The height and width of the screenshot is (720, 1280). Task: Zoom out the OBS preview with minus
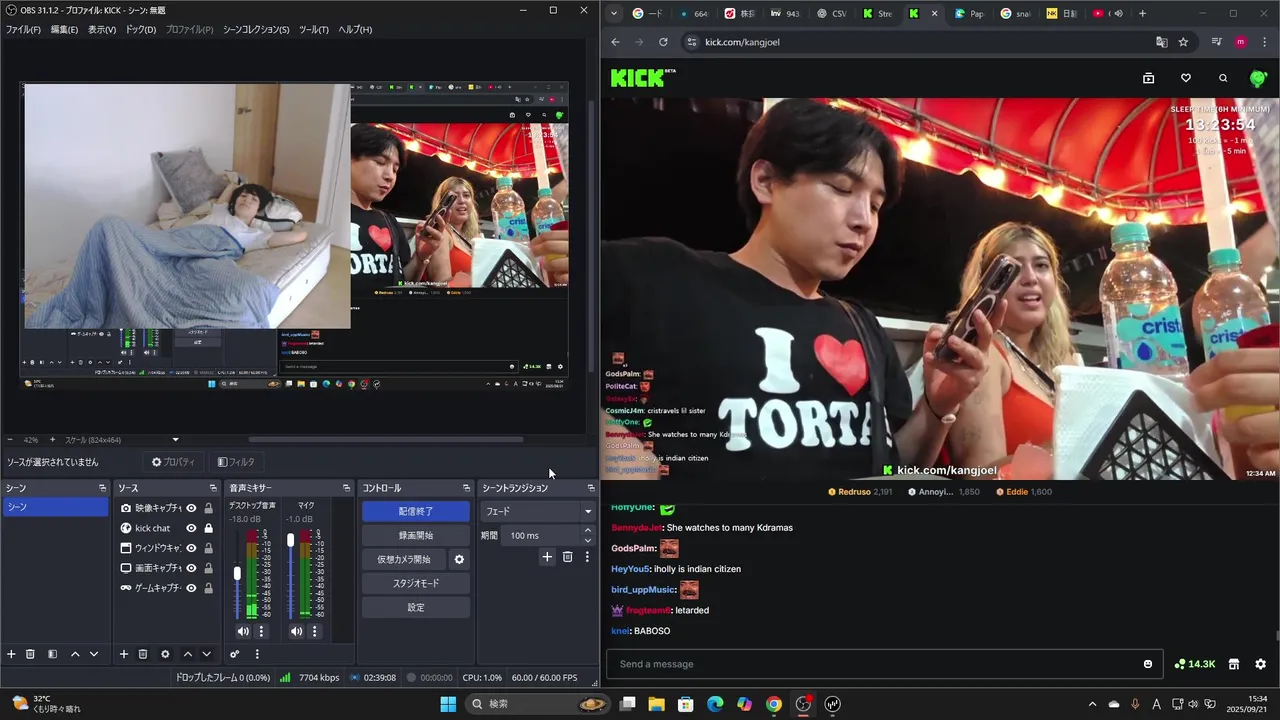click(x=10, y=440)
